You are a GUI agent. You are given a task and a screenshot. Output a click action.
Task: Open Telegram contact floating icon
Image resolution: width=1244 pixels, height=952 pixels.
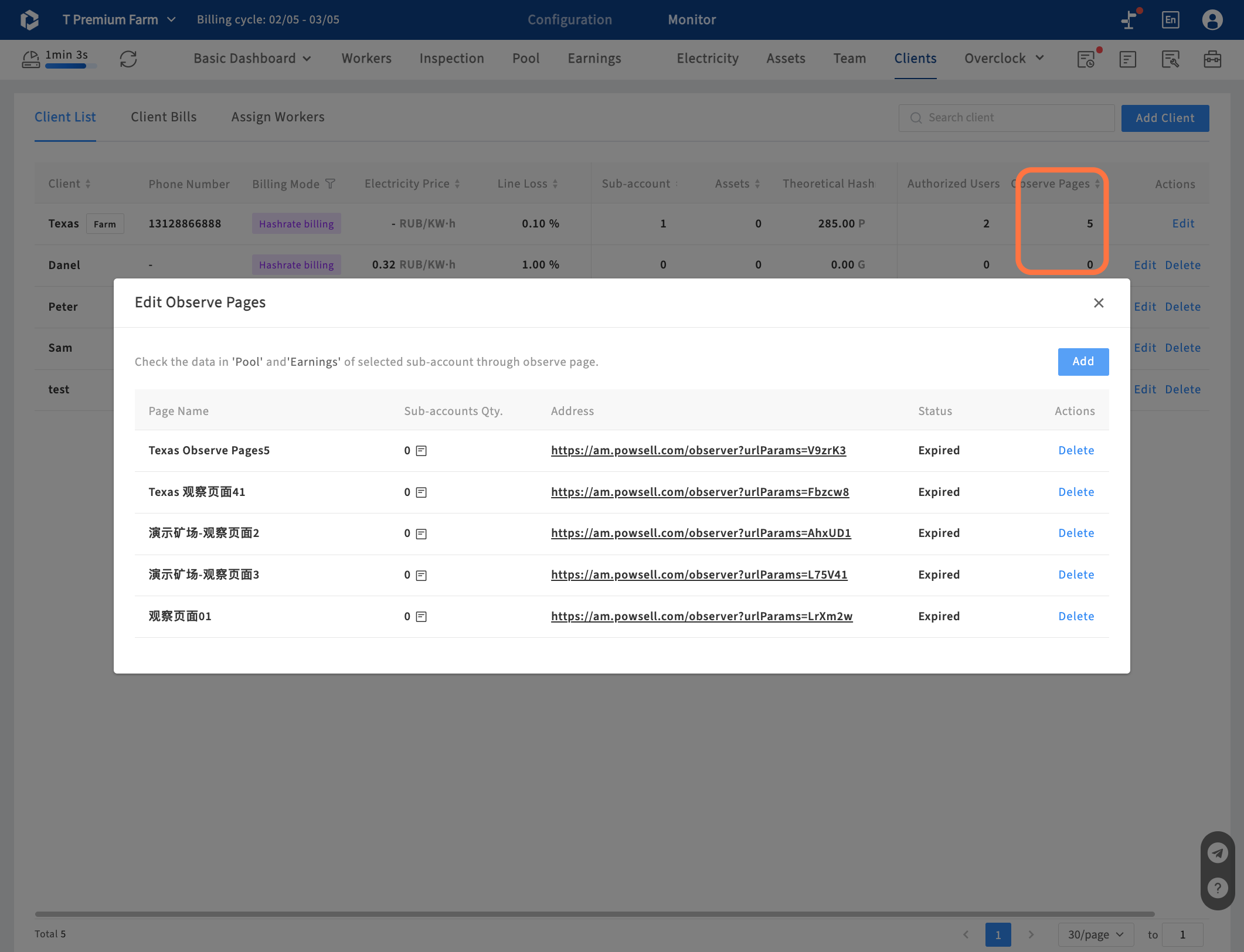pyautogui.click(x=1218, y=852)
